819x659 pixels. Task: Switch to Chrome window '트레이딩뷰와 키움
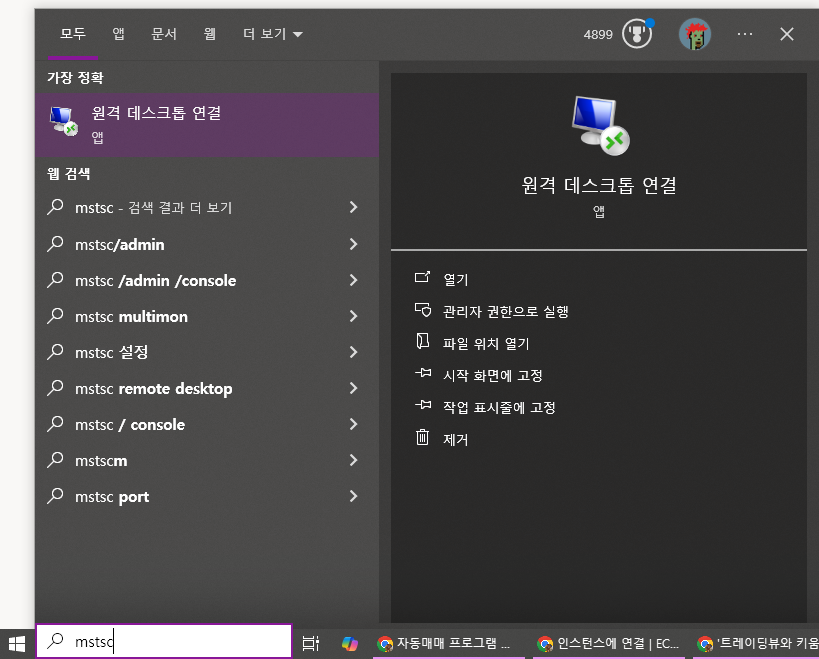tap(756, 643)
